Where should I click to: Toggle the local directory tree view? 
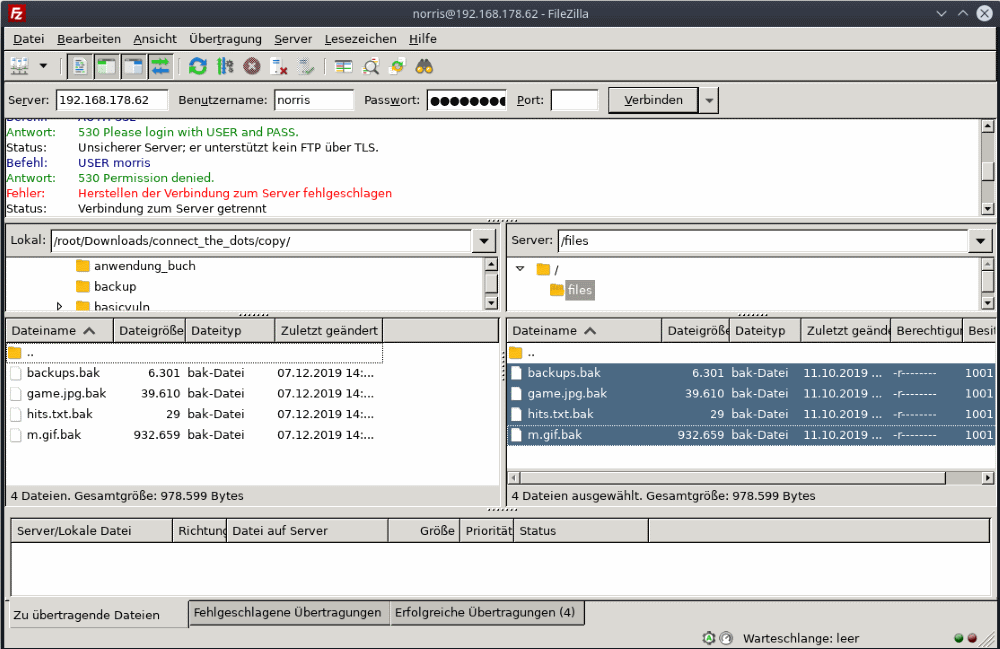pyautogui.click(x=106, y=67)
